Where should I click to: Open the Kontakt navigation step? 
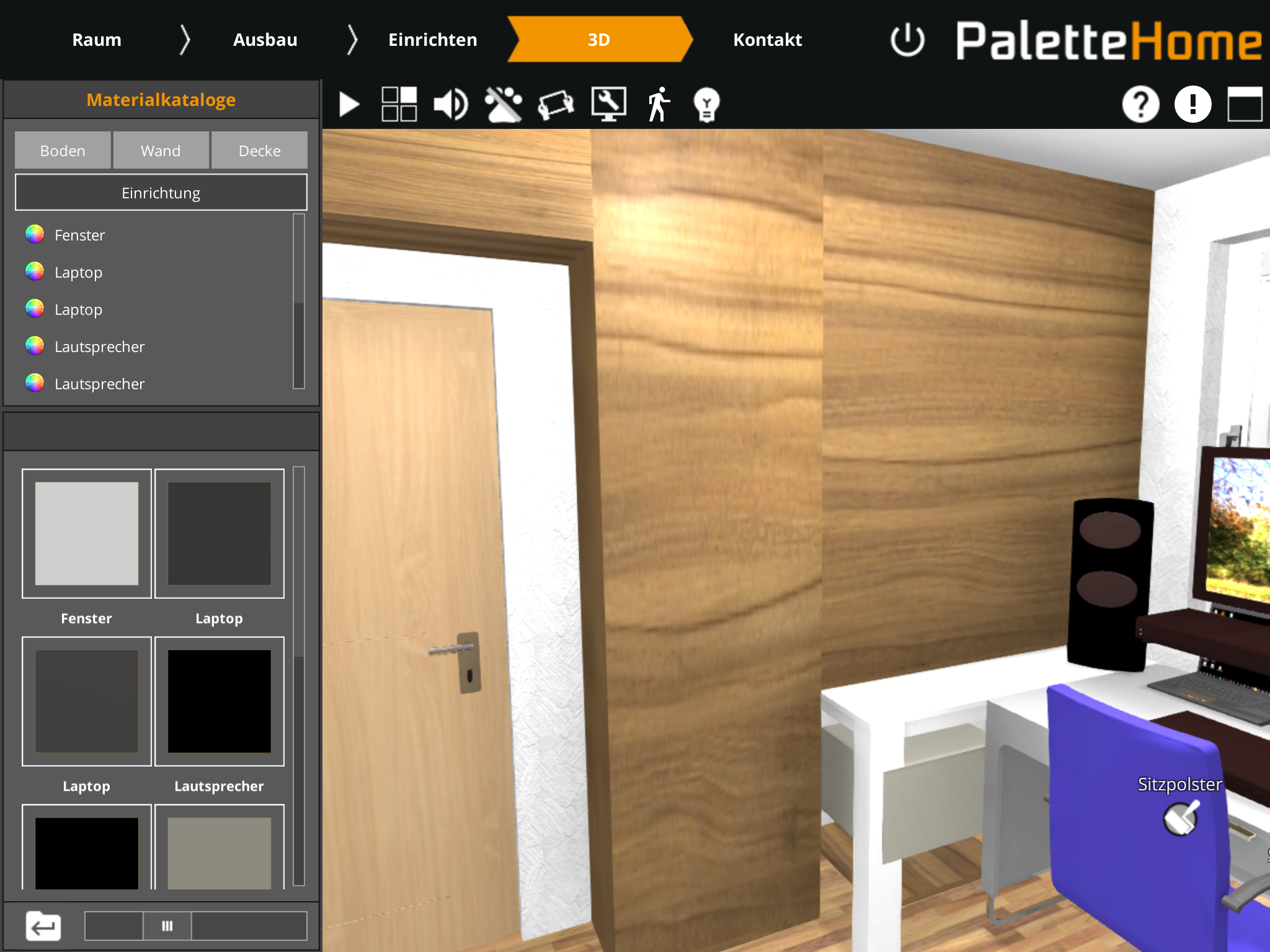pos(767,40)
